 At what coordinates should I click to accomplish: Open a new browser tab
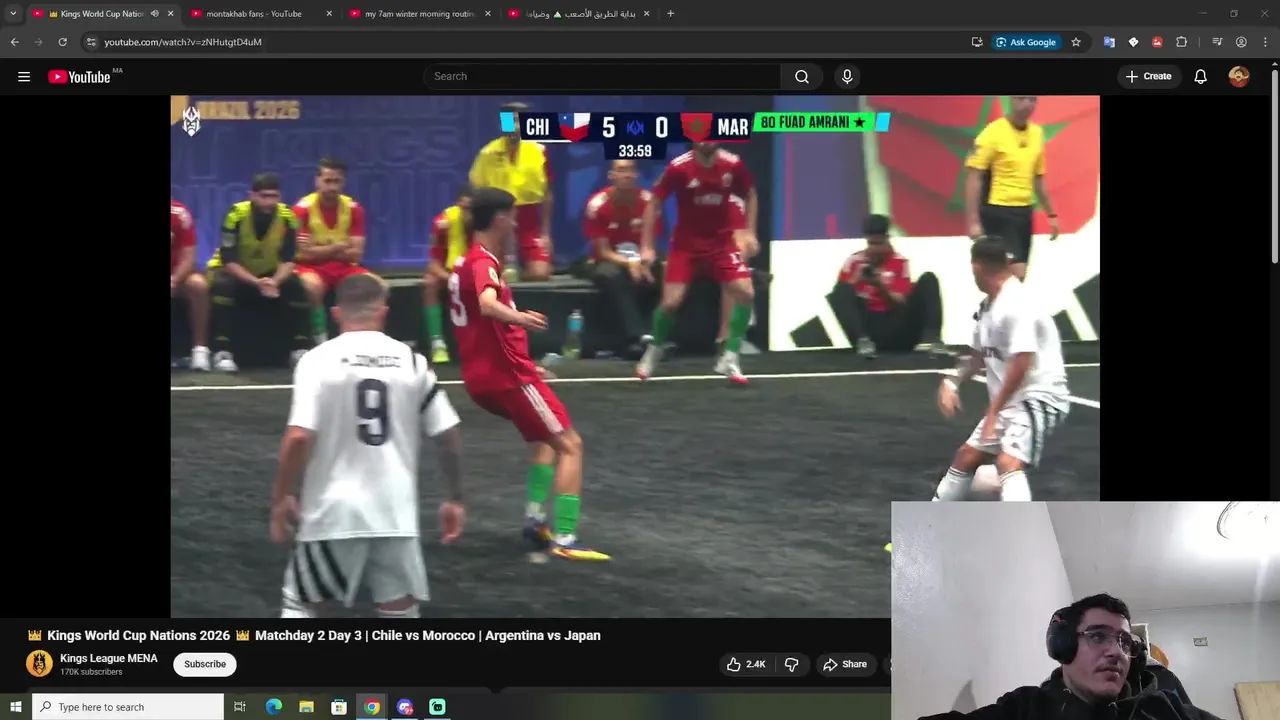click(670, 14)
